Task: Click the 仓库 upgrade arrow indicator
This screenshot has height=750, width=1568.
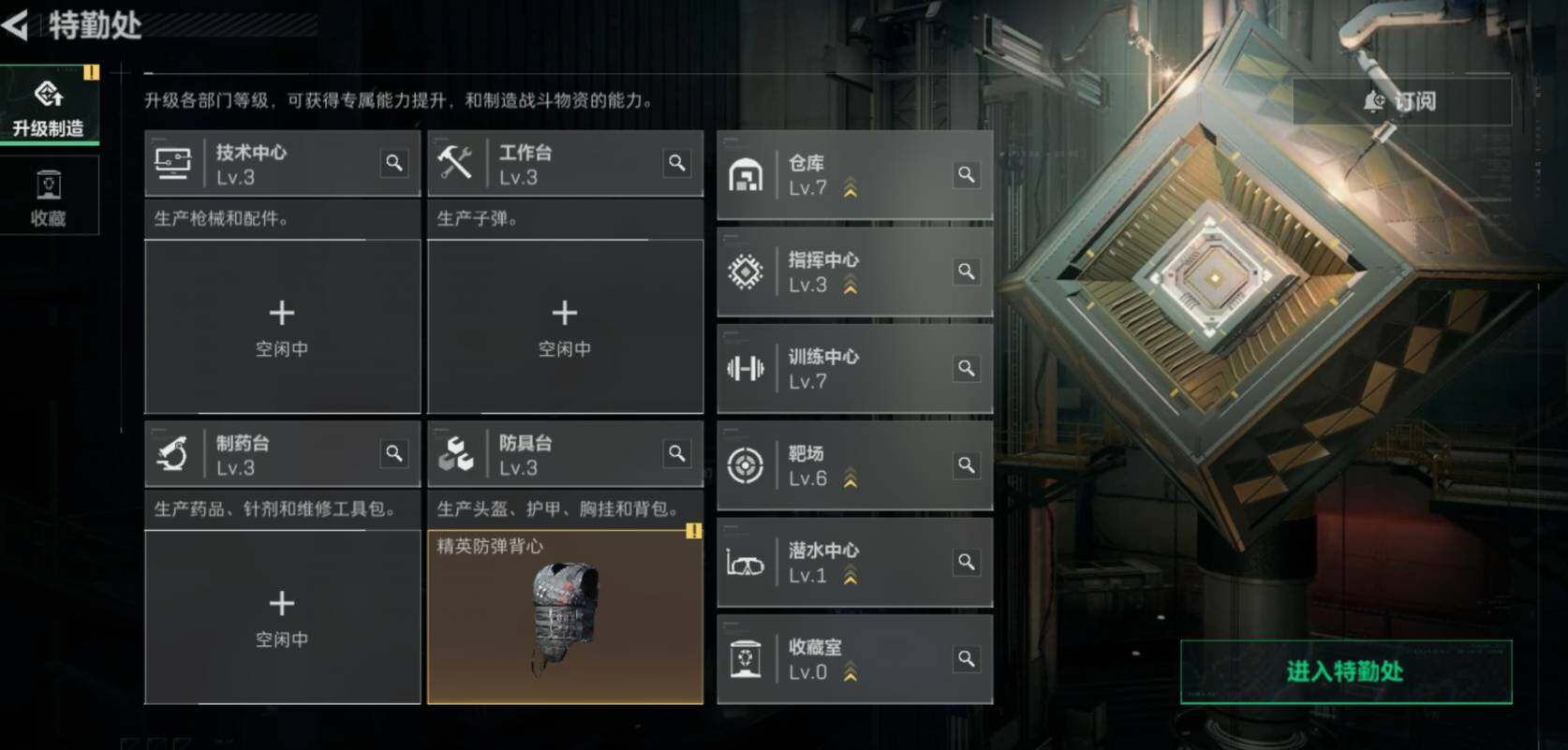Action: click(x=851, y=188)
